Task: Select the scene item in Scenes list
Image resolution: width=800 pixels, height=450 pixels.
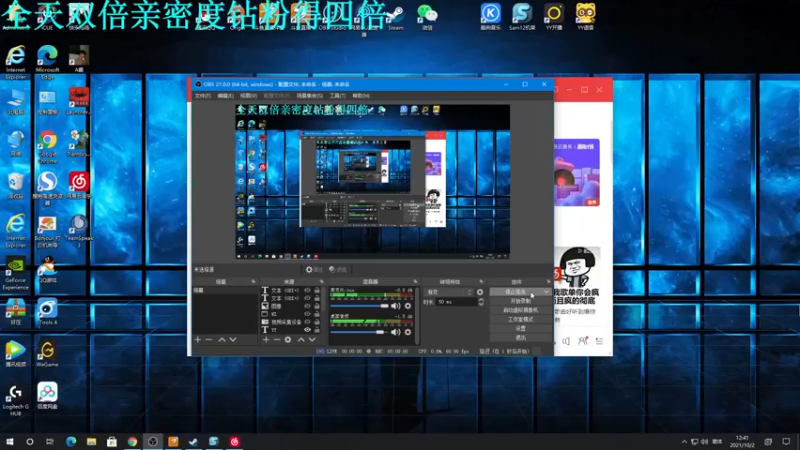Action: point(224,290)
